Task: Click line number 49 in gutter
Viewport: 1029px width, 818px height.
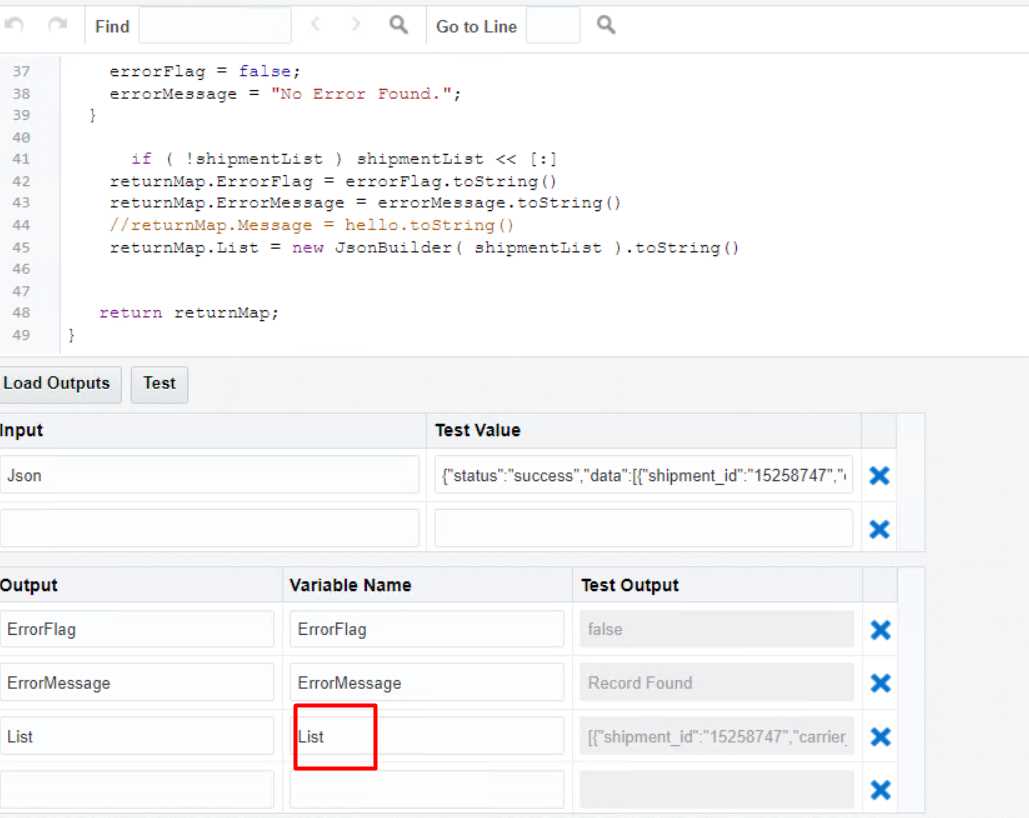Action: click(21, 335)
